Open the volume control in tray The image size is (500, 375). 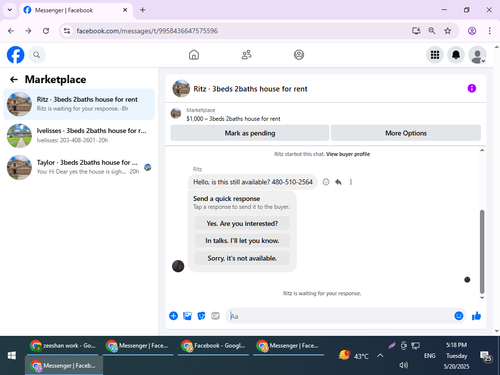[x=404, y=365]
